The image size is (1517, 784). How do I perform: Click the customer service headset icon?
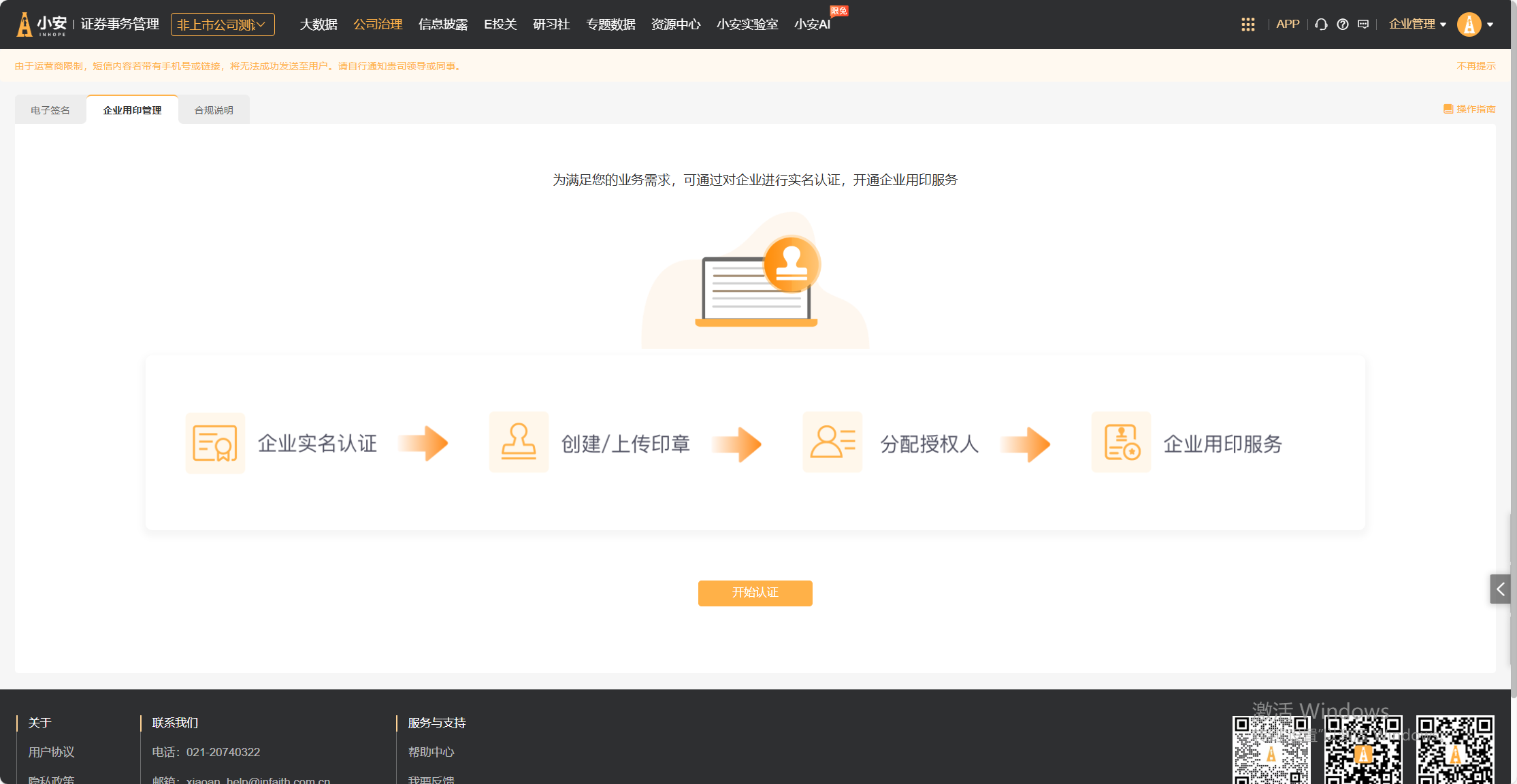pyautogui.click(x=1321, y=24)
